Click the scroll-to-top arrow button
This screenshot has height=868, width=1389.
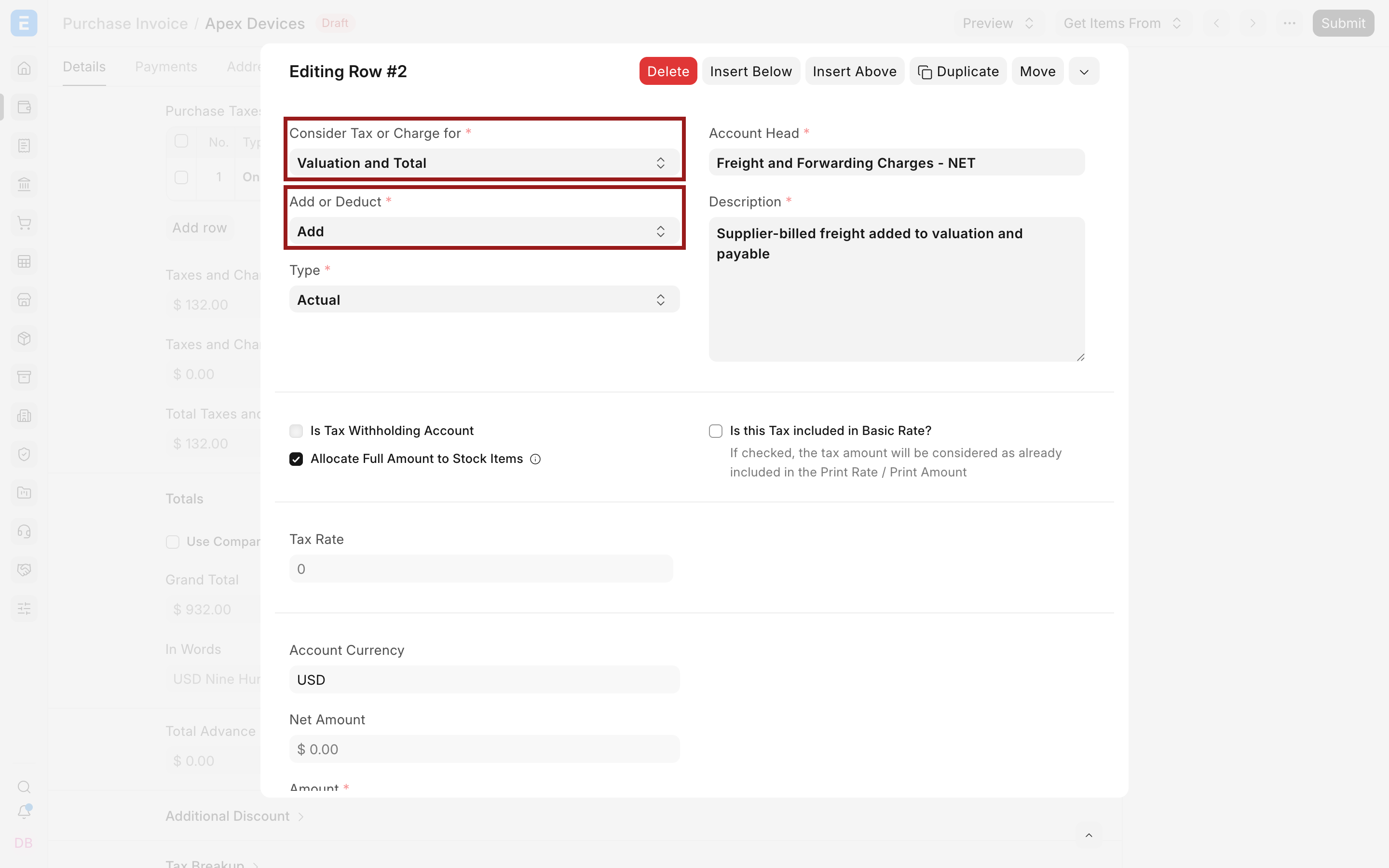tap(1089, 835)
